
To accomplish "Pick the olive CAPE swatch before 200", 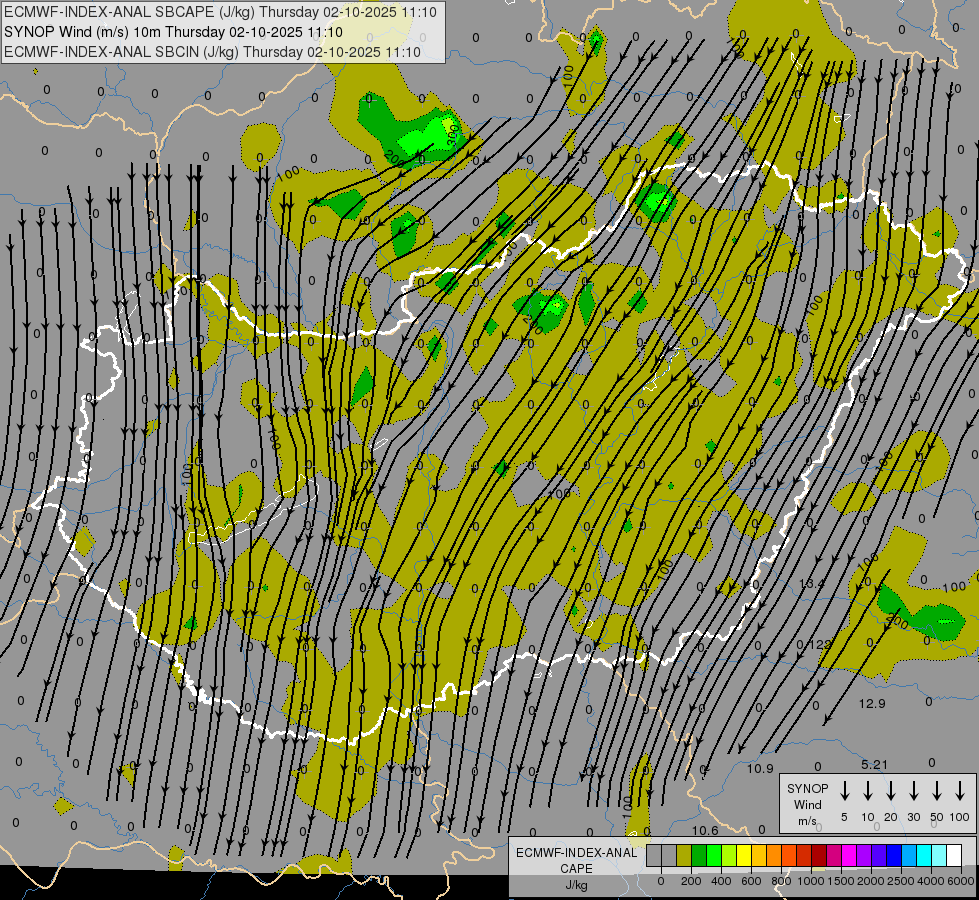I will [684, 856].
